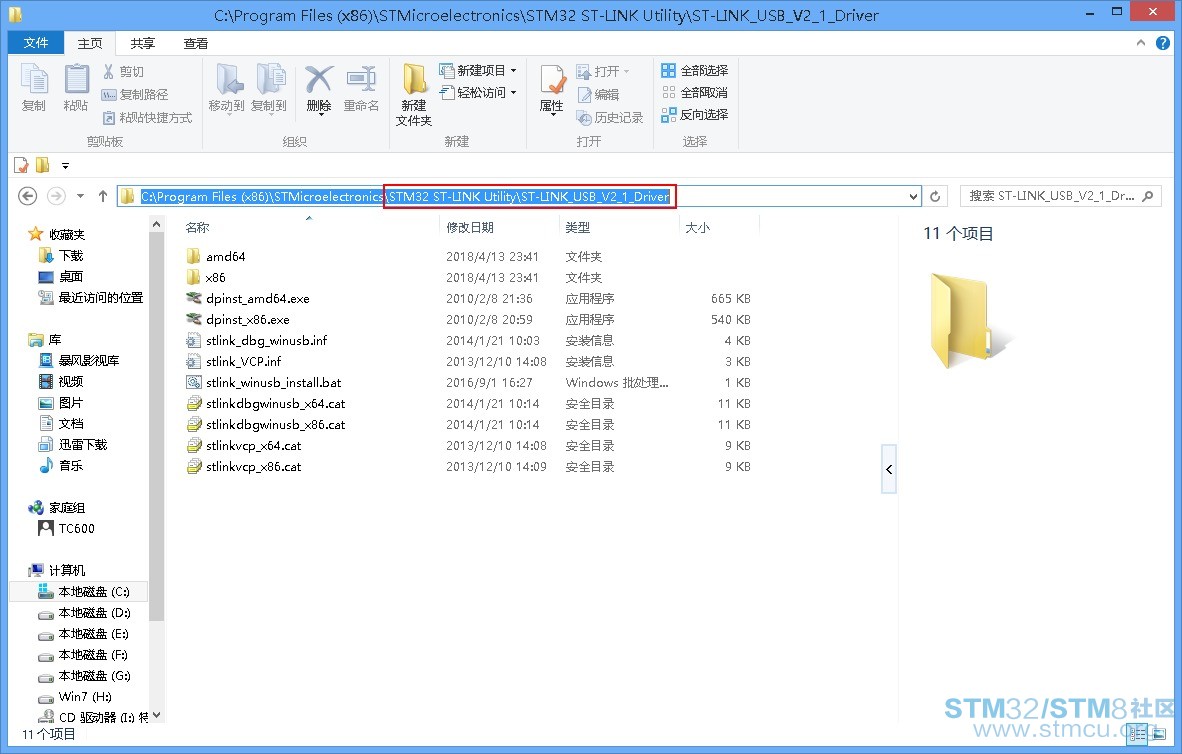Select dpinst_amd64.exe file
Screen dimensions: 1182x754
258,299
